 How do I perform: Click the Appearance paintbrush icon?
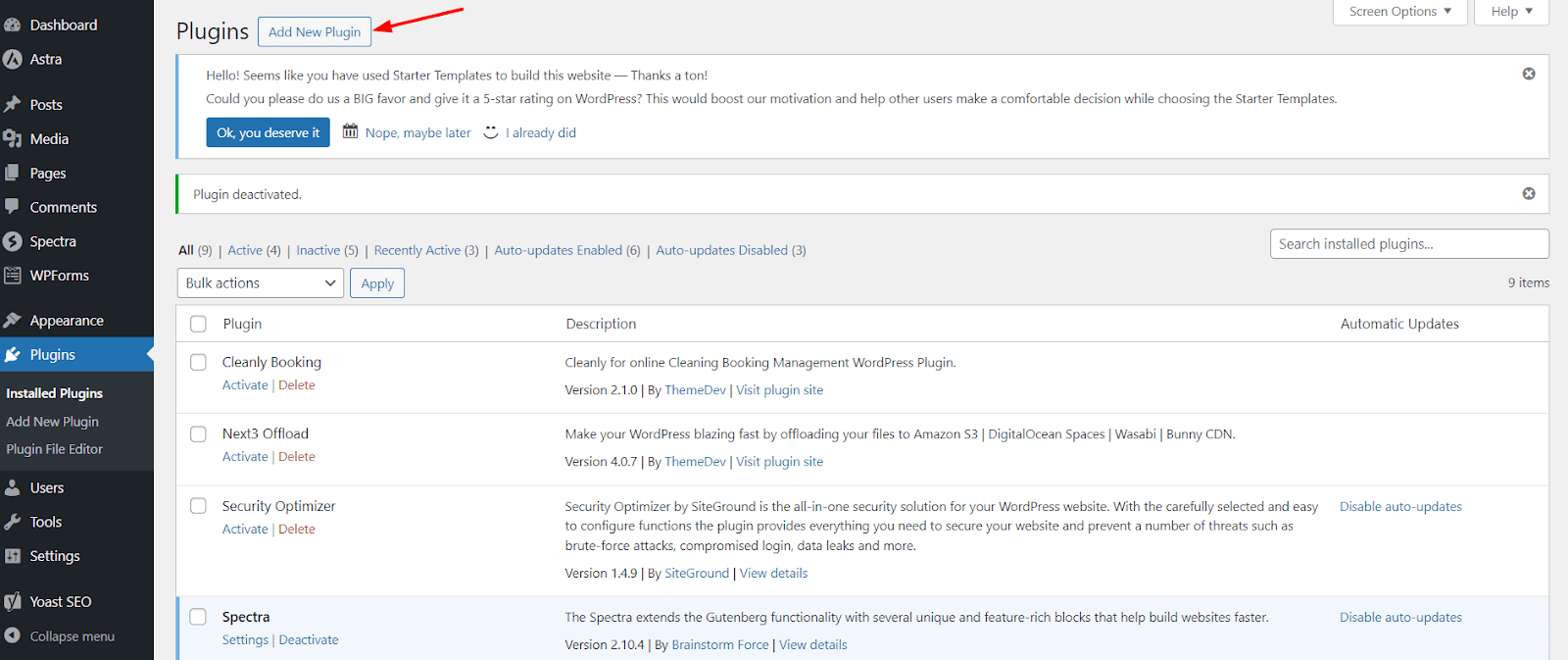13,320
